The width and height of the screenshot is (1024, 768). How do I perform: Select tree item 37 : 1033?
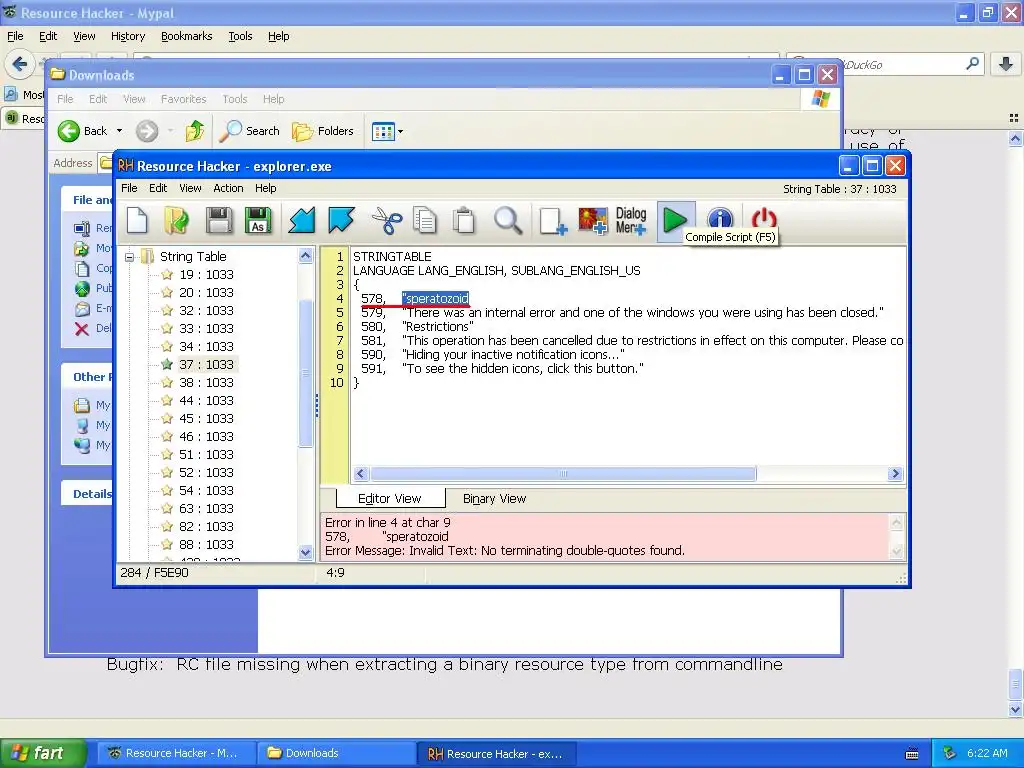point(206,364)
